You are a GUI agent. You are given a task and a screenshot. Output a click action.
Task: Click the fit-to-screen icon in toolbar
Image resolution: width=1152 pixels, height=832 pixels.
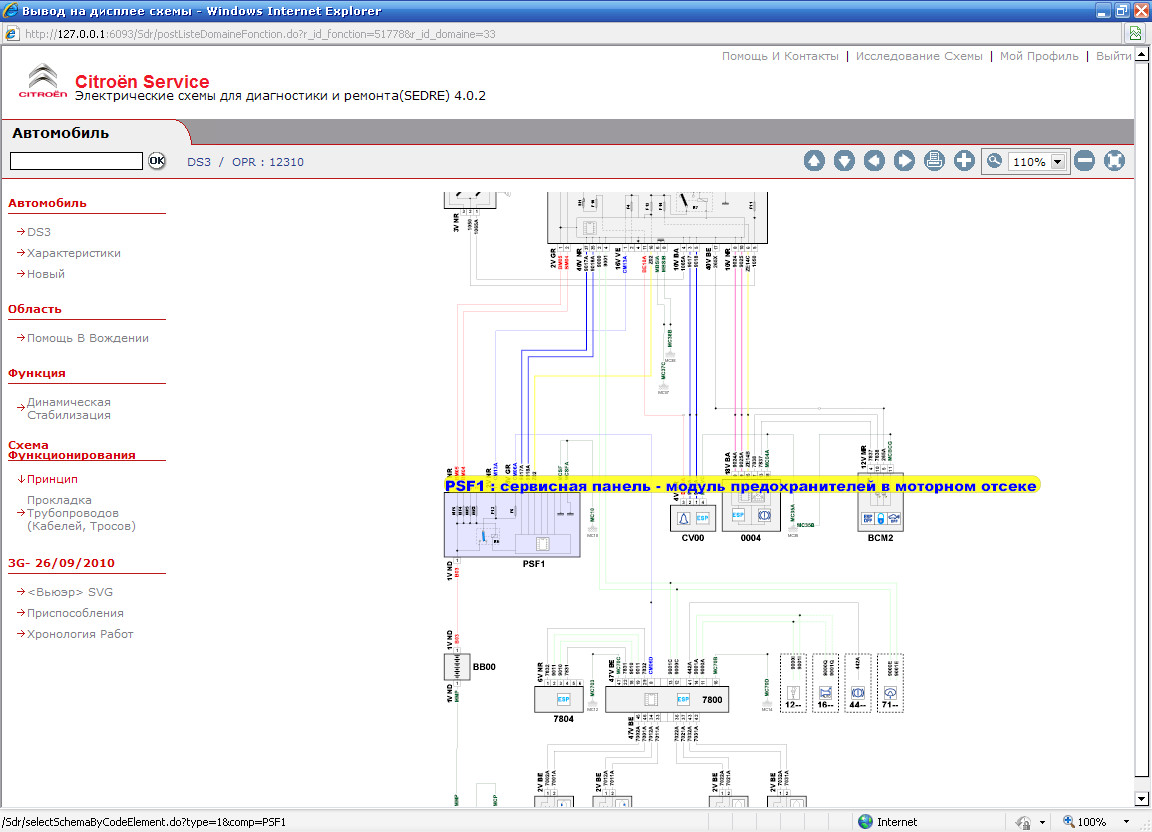[1115, 161]
